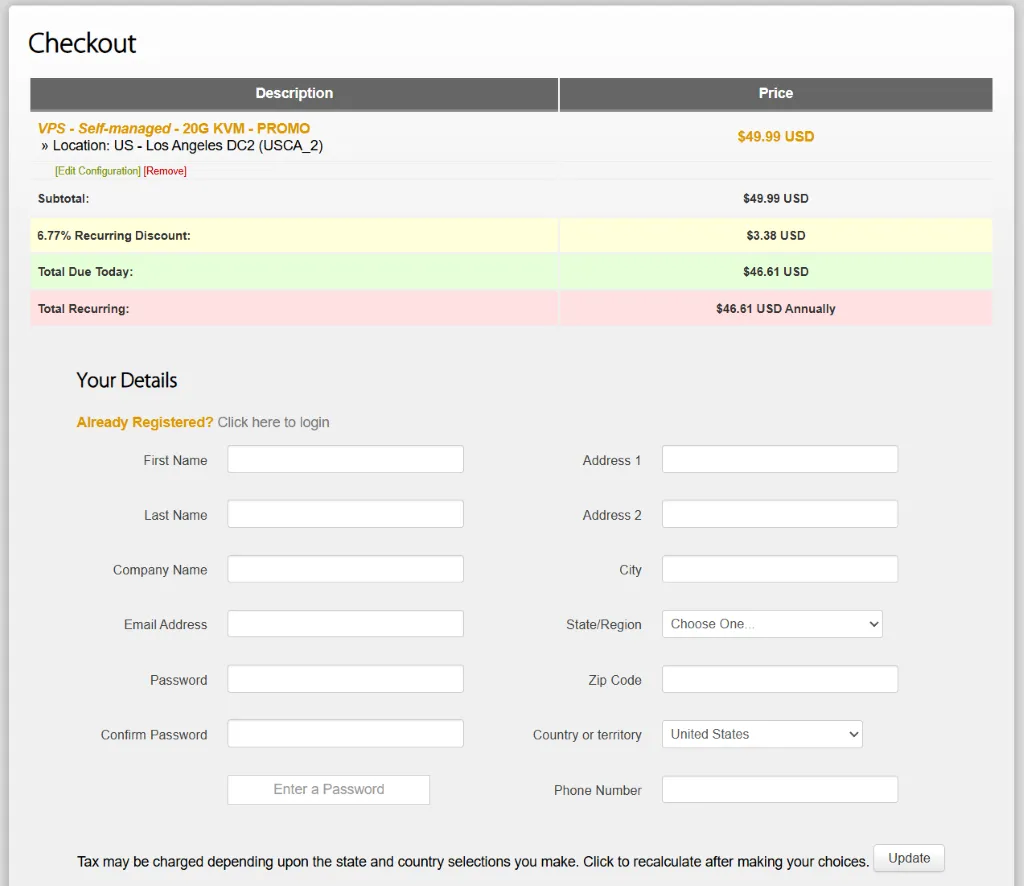The image size is (1024, 886).
Task: Click the Edit Configuration link
Action: 98,171
